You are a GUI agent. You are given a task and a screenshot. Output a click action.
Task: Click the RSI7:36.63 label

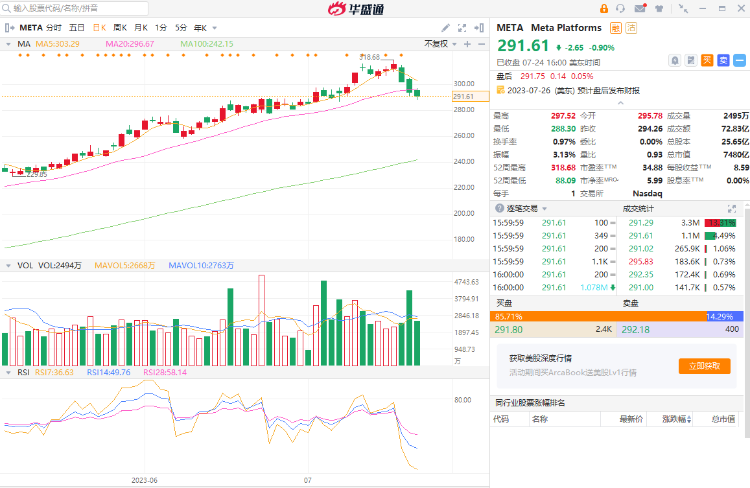click(55, 372)
